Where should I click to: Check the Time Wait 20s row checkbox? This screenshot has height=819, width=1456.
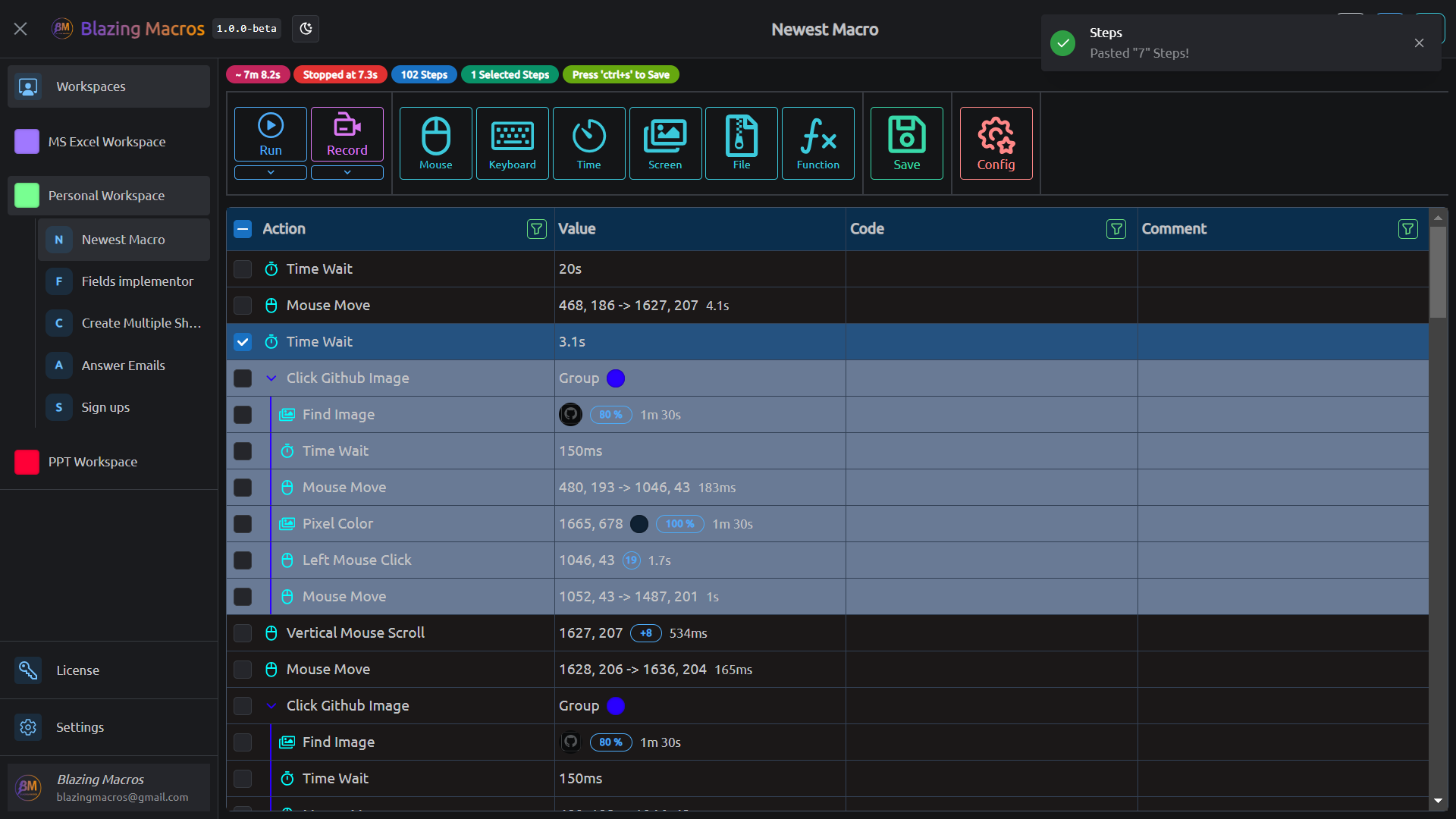243,269
